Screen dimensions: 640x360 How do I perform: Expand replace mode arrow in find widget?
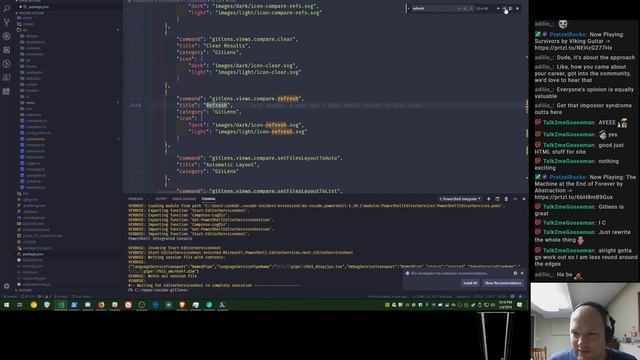pyautogui.click(x=408, y=9)
